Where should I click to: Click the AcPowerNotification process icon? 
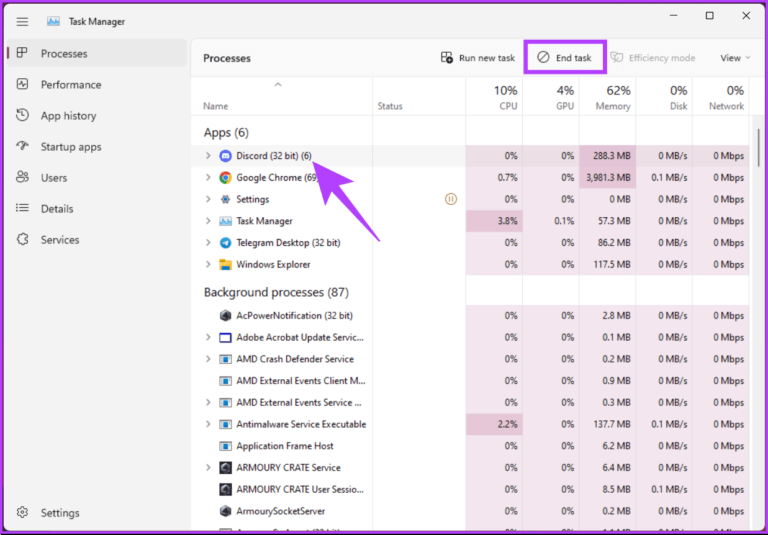click(225, 316)
